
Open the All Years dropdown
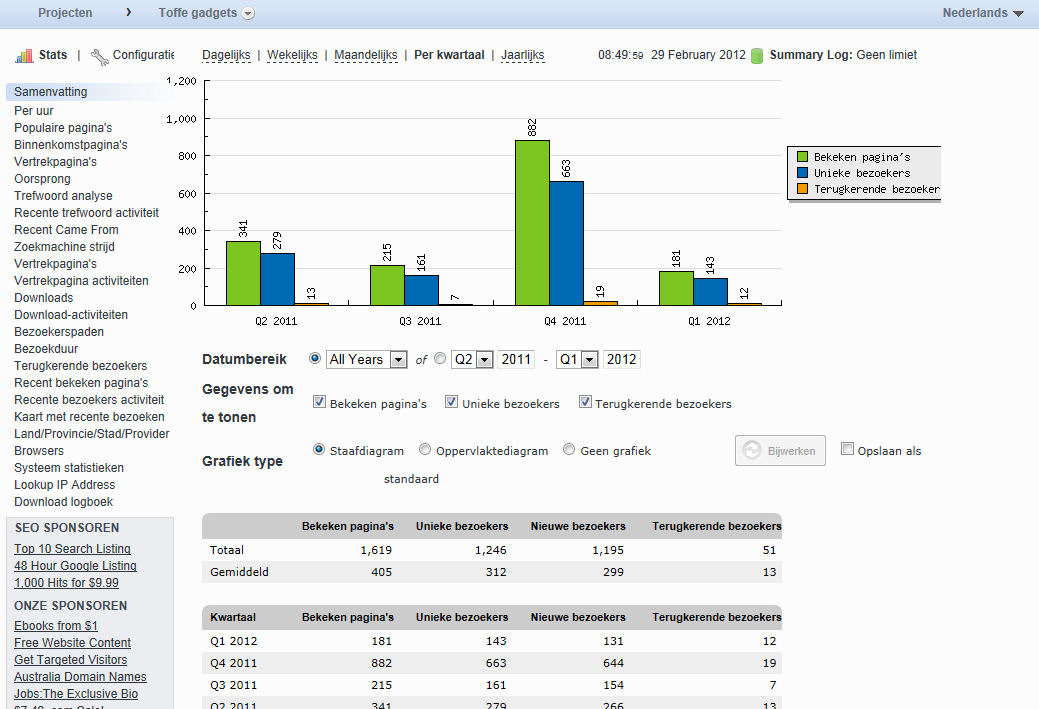pyautogui.click(x=366, y=359)
